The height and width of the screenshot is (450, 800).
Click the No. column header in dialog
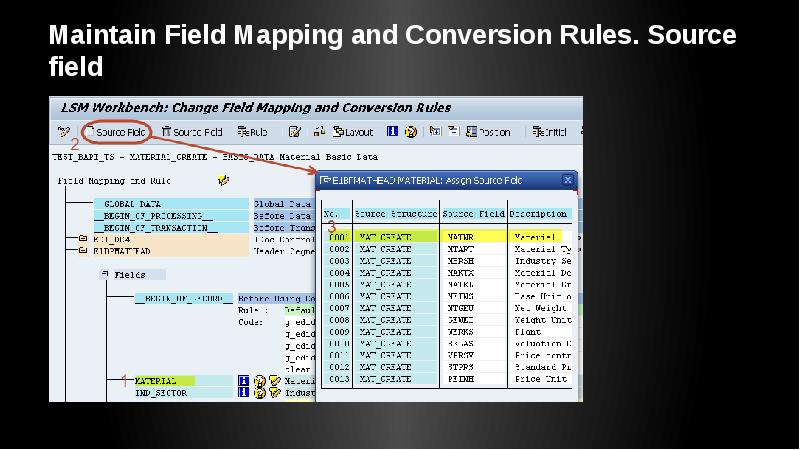coord(336,214)
